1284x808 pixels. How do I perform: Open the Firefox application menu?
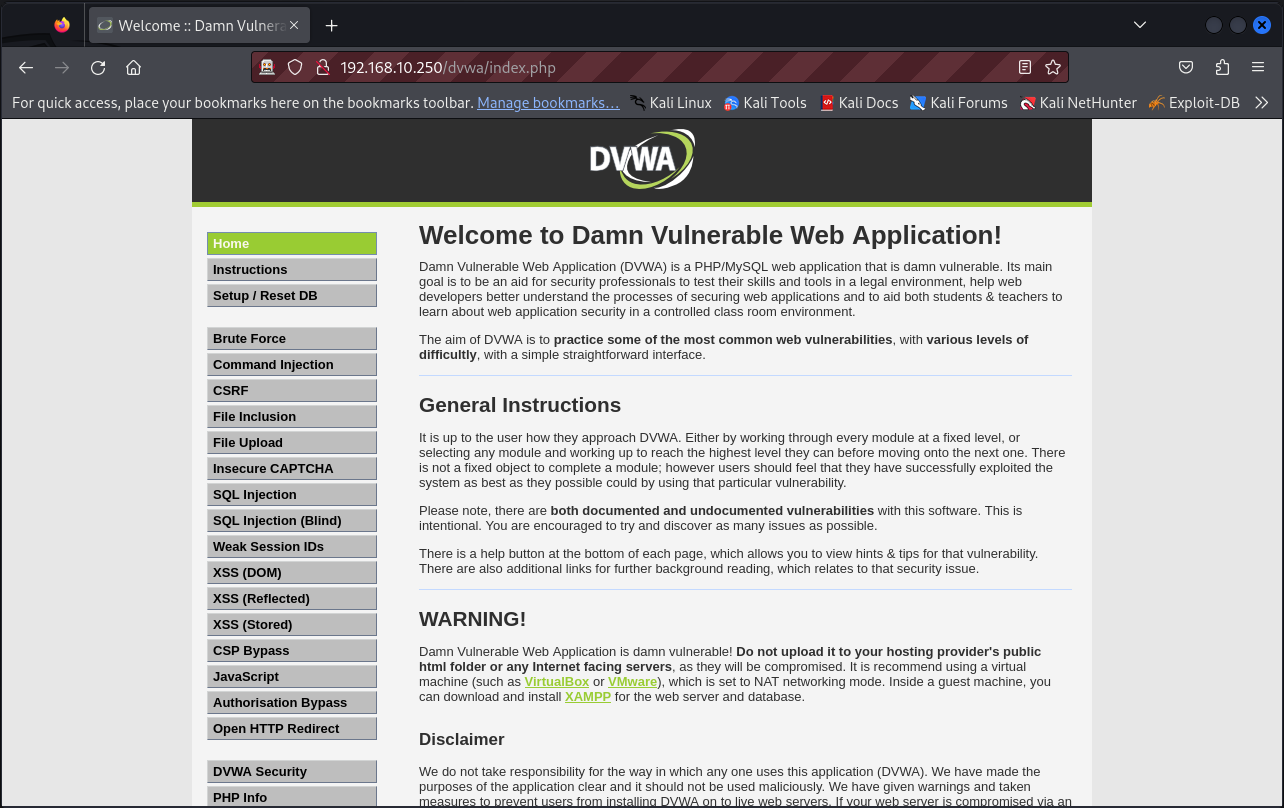tap(1258, 67)
